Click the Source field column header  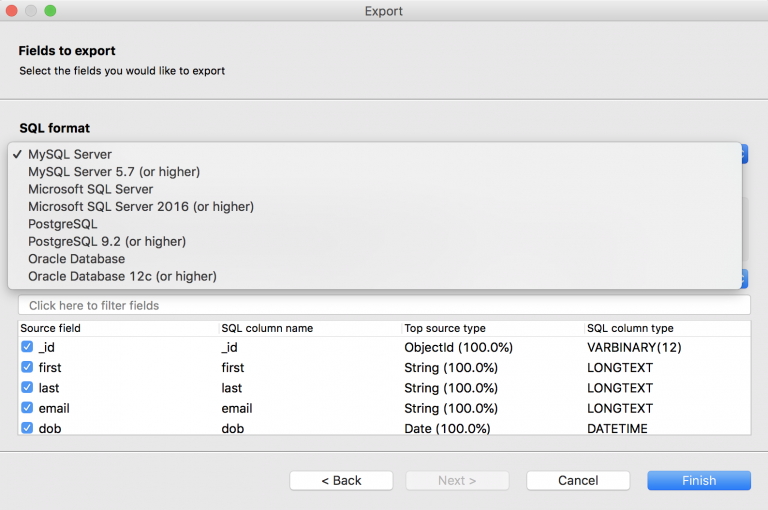click(50, 328)
